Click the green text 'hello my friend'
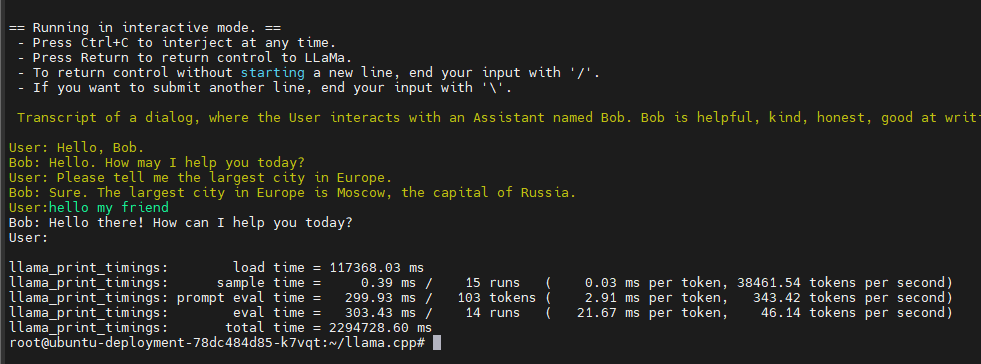 click(x=109, y=208)
